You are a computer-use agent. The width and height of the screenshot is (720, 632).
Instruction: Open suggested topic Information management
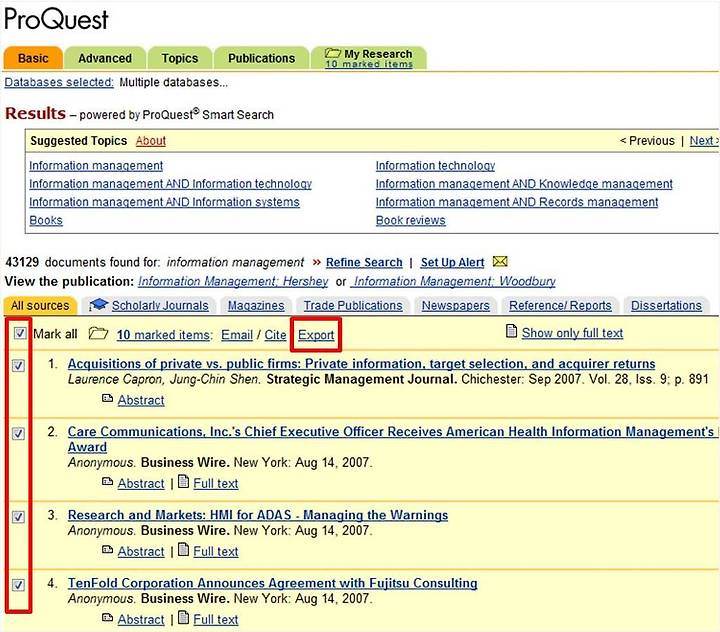pos(96,165)
